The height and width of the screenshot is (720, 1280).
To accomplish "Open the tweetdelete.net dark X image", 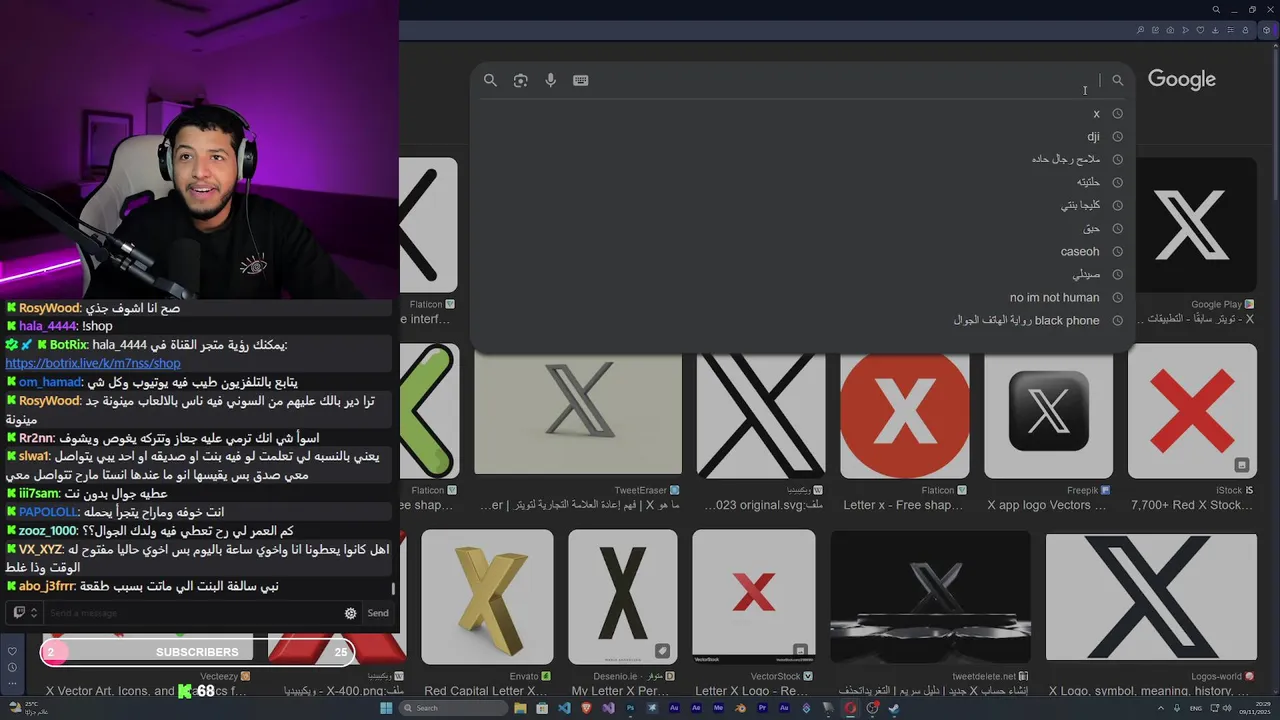I will (x=930, y=597).
